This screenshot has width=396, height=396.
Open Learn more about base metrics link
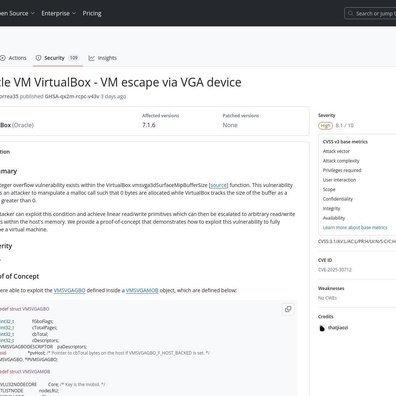(355, 228)
